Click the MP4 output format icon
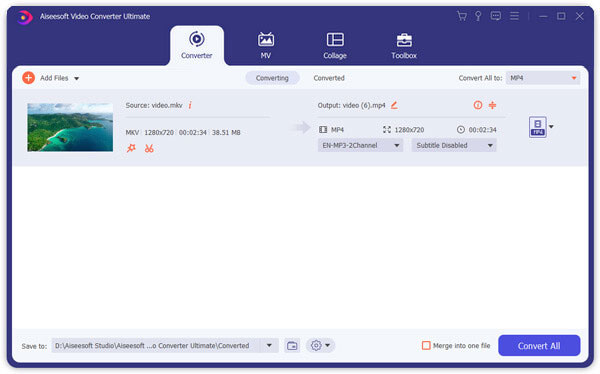This screenshot has width=600, height=374. 538,127
